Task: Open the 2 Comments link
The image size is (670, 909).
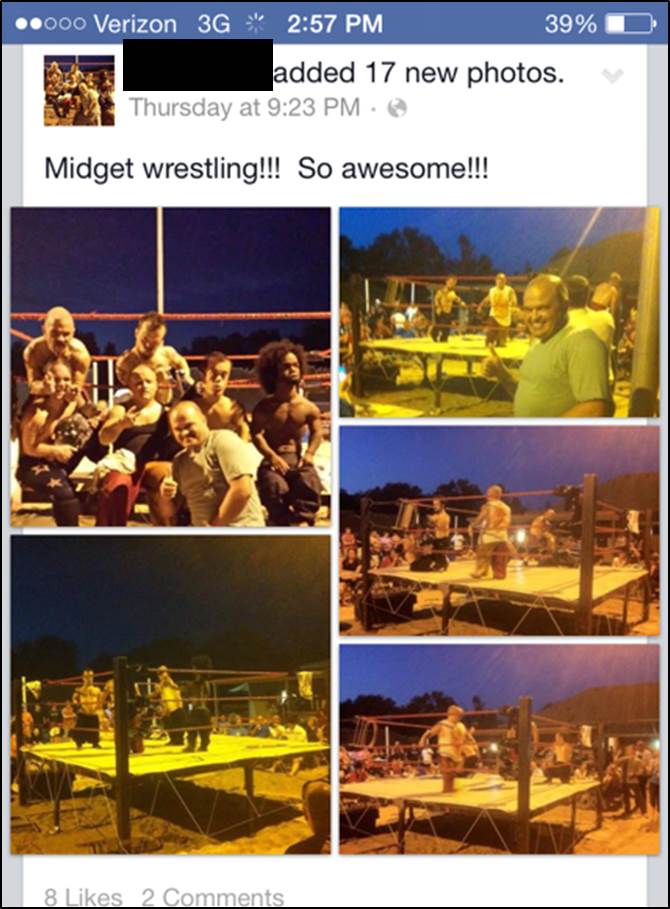Action: click(x=213, y=897)
